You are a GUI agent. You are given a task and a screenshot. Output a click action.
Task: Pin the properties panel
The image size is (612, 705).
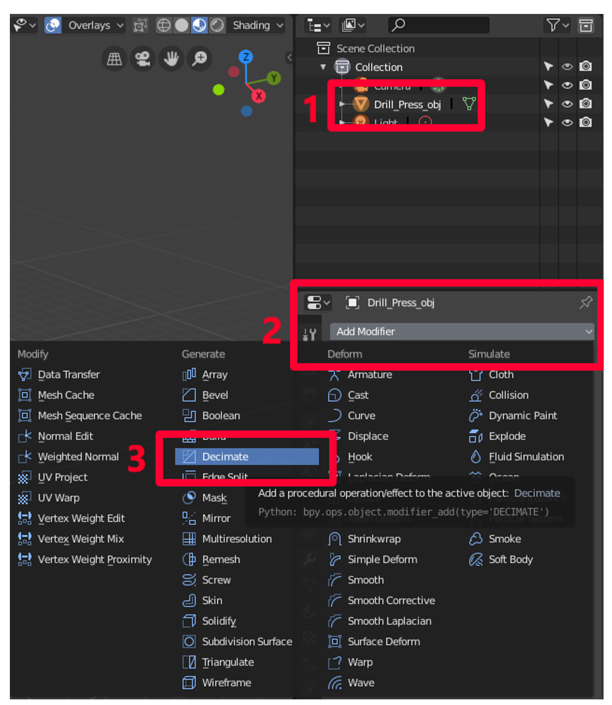[x=585, y=303]
